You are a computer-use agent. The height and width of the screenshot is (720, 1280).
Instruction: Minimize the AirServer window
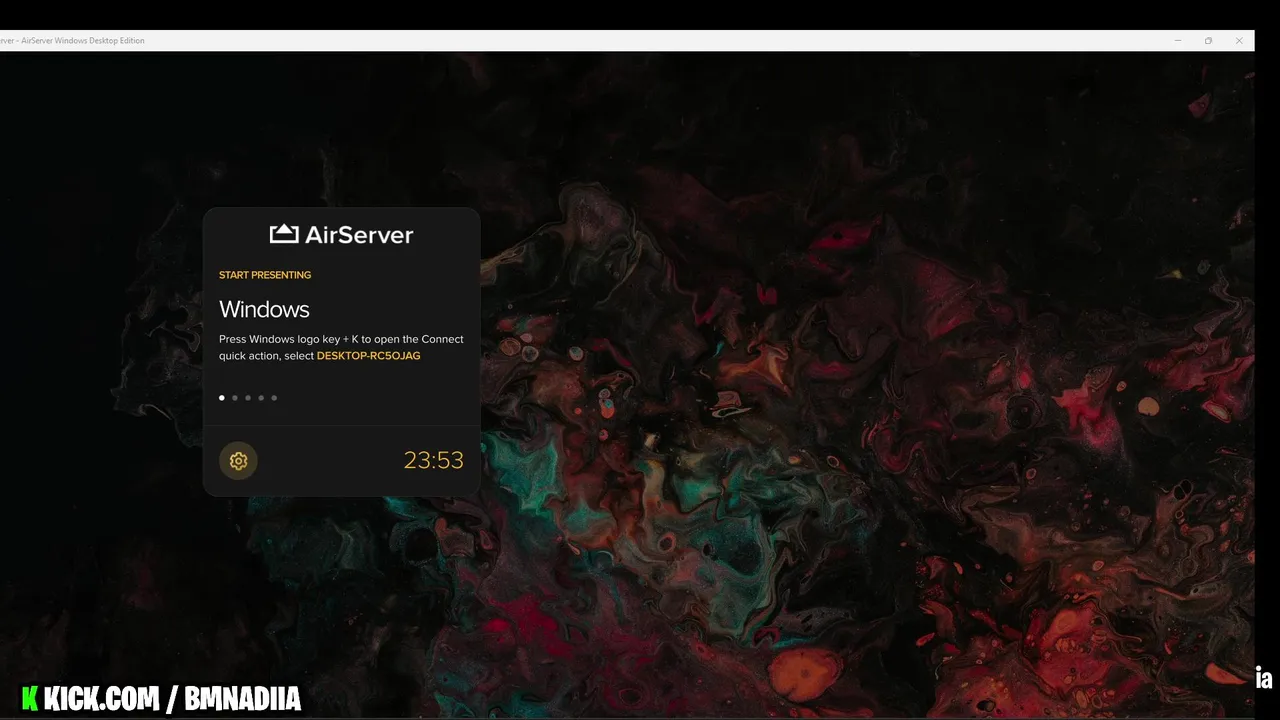(x=1178, y=41)
